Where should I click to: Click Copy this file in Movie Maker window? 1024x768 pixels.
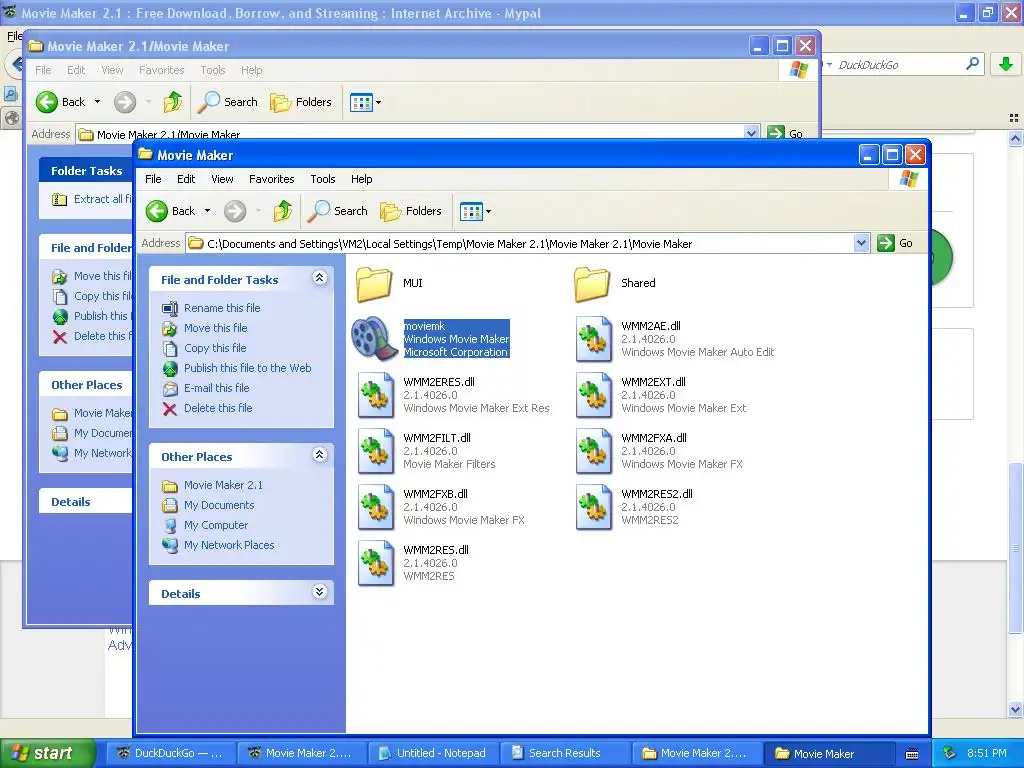click(x=215, y=348)
